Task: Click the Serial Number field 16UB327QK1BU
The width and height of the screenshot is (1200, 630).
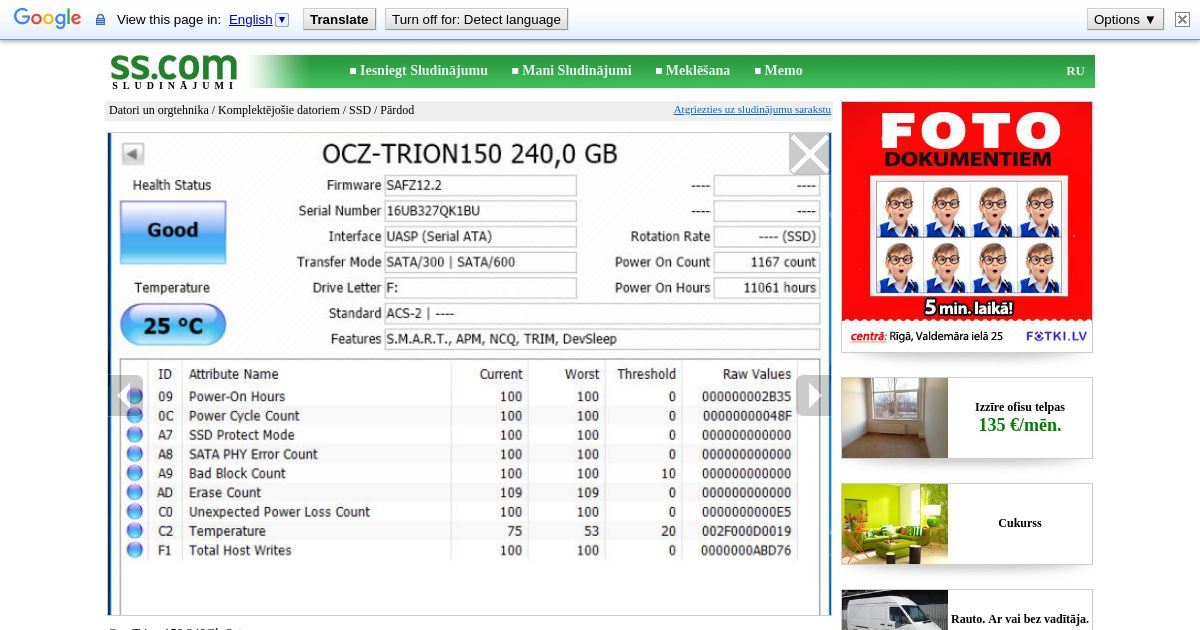Action: (480, 211)
